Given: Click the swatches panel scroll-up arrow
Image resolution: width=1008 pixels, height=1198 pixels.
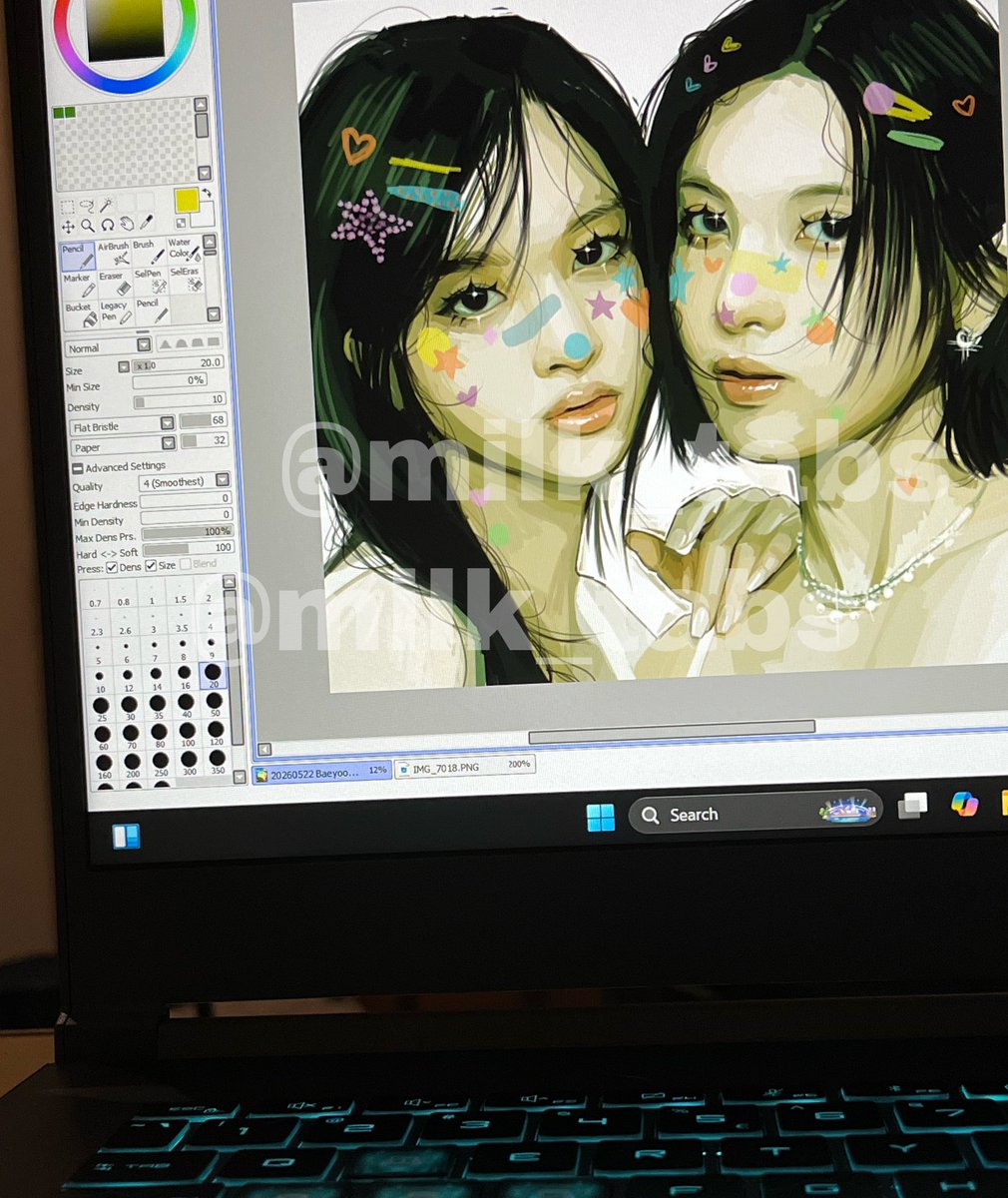Looking at the screenshot, I should (x=201, y=104).
